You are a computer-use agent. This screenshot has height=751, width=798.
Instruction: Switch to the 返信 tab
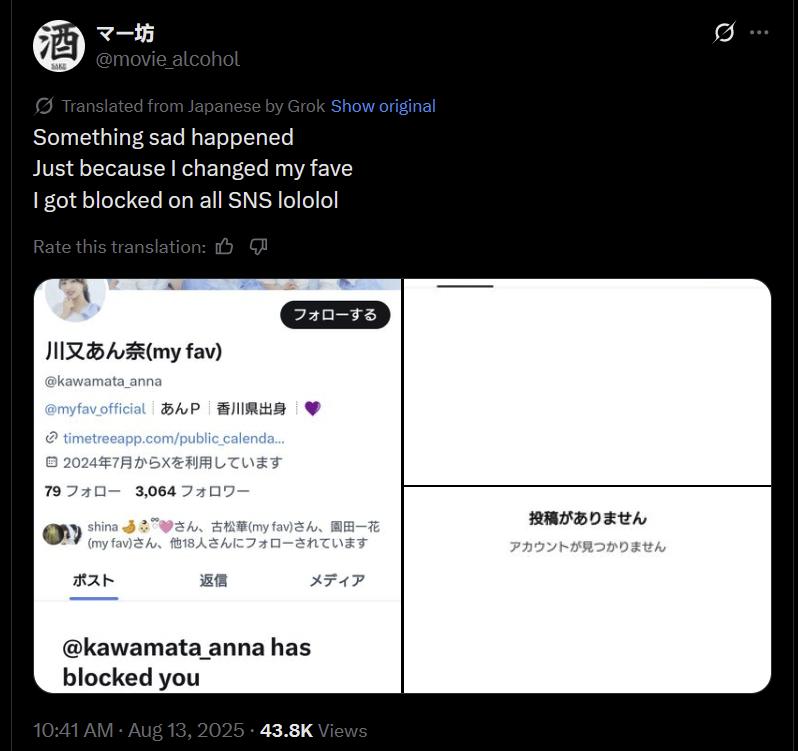click(213, 580)
